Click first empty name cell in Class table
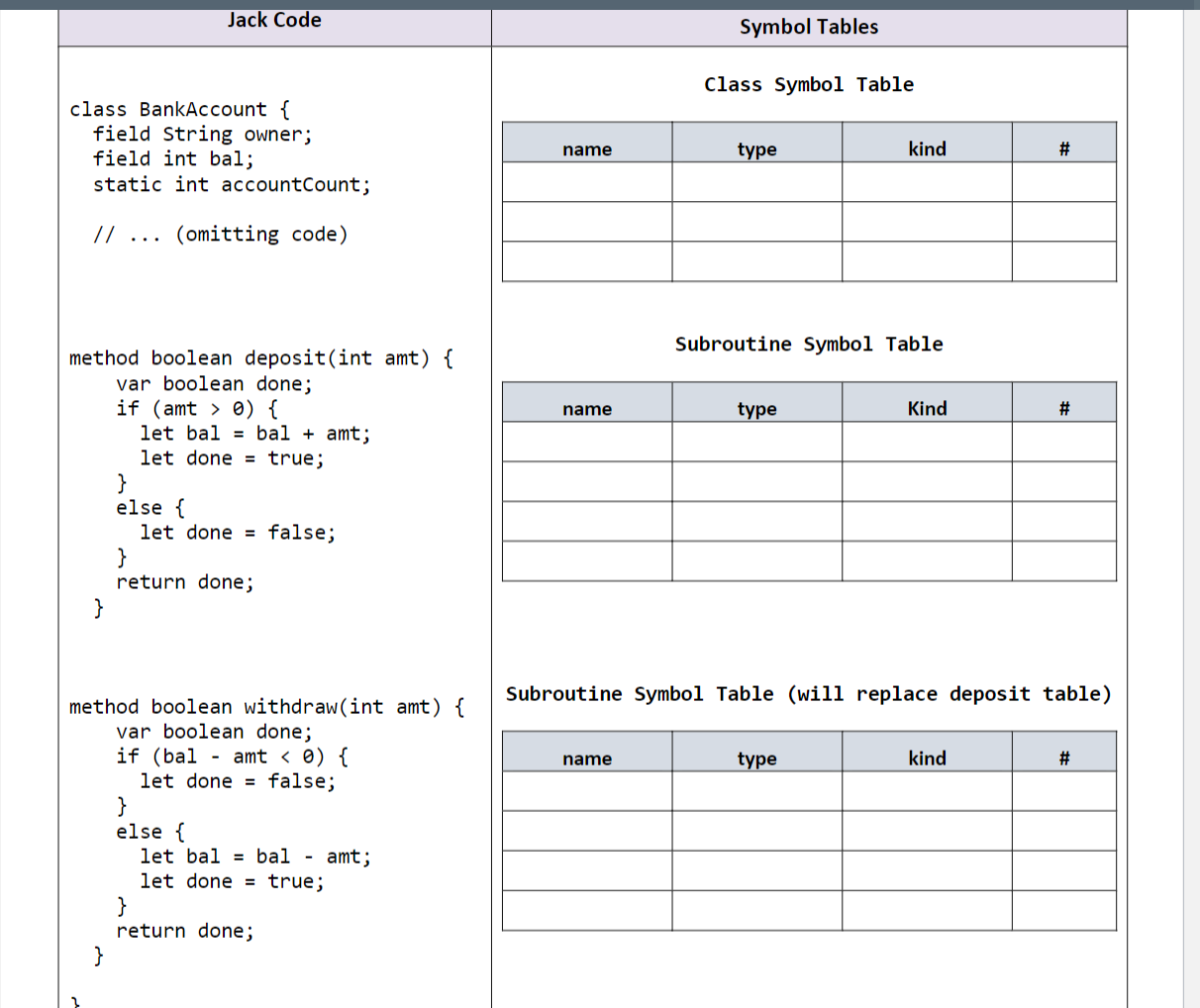This screenshot has width=1200, height=1008. (x=587, y=181)
